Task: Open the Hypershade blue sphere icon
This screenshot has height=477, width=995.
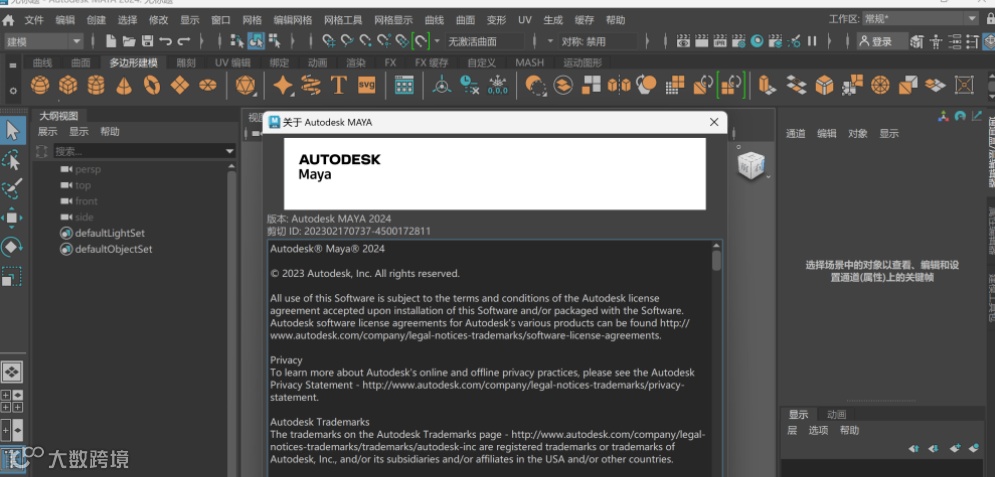Action: [756, 41]
